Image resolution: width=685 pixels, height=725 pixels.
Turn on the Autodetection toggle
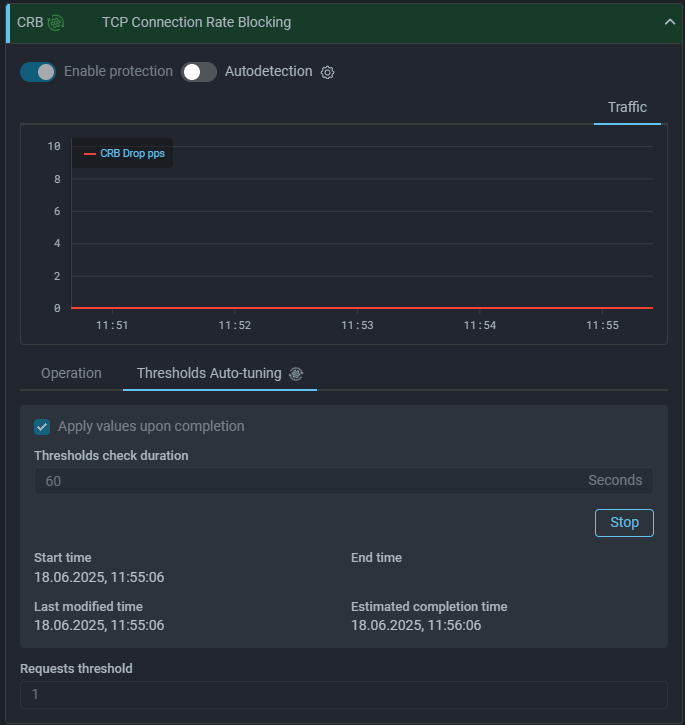(x=199, y=72)
